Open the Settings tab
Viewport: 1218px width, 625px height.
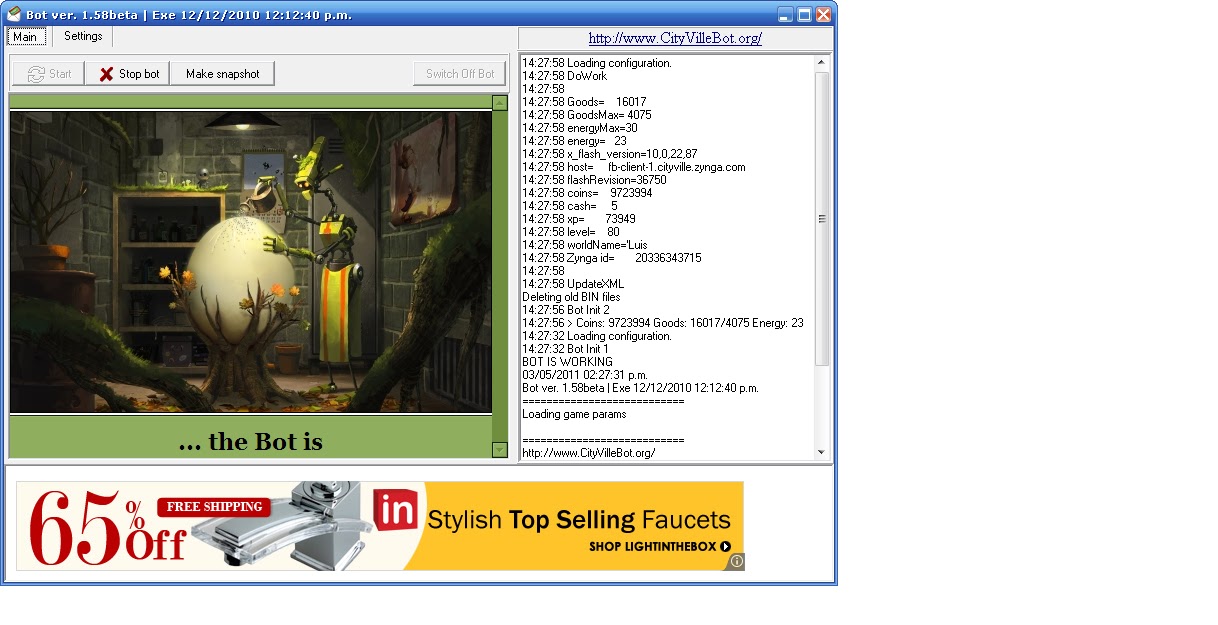[83, 36]
